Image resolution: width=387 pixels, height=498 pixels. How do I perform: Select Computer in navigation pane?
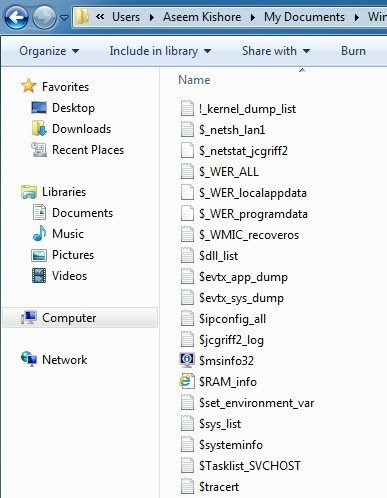[69, 318]
